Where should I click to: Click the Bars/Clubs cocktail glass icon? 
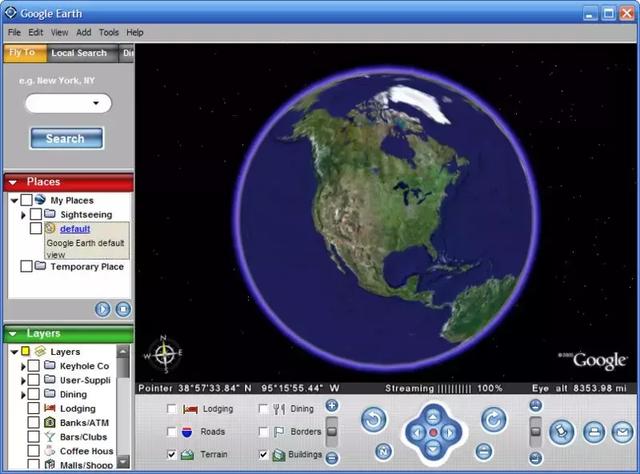(49, 437)
